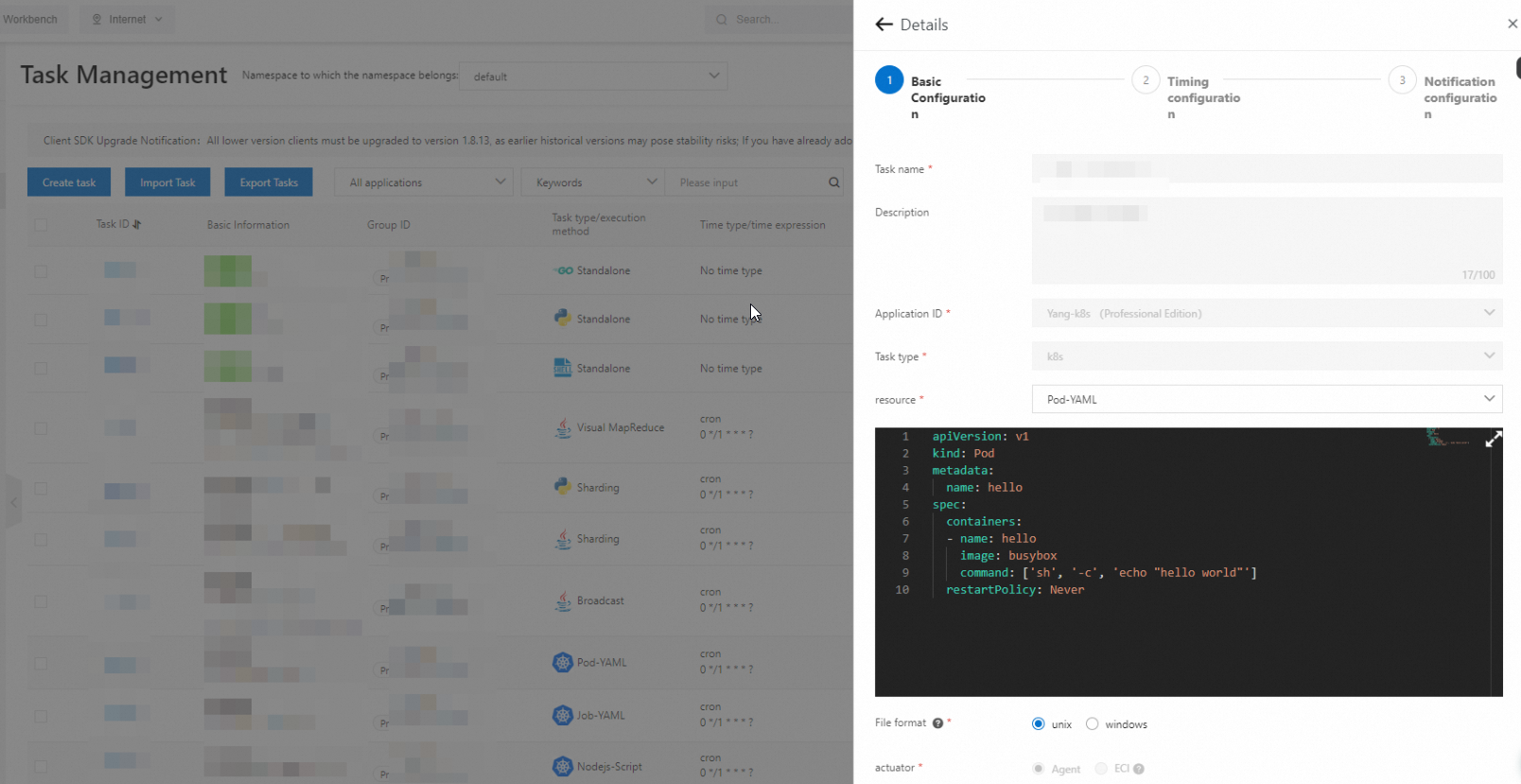
Task: Expand the YAML code editor fullscreen
Action: [1494, 439]
